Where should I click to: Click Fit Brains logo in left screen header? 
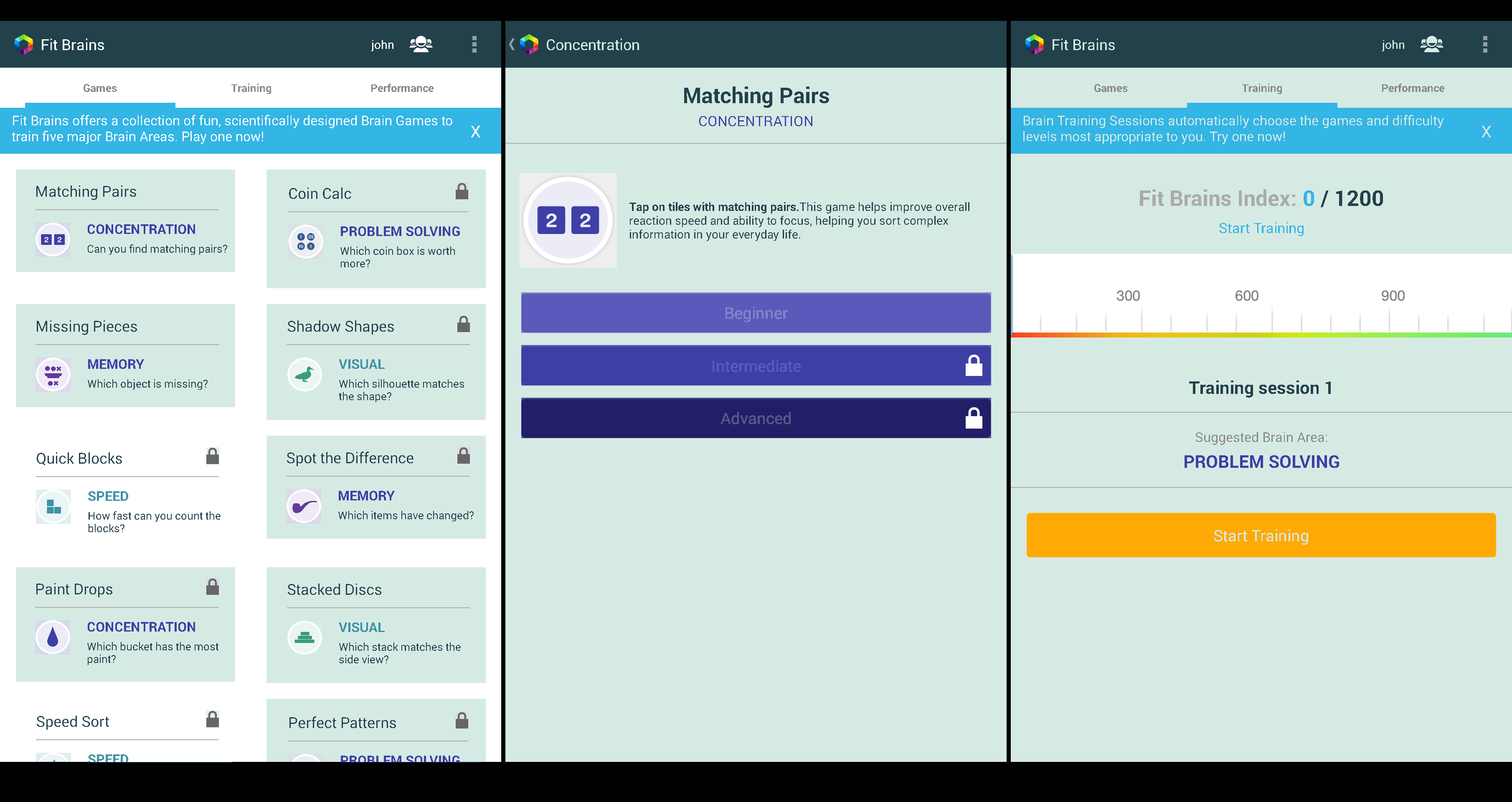(24, 45)
